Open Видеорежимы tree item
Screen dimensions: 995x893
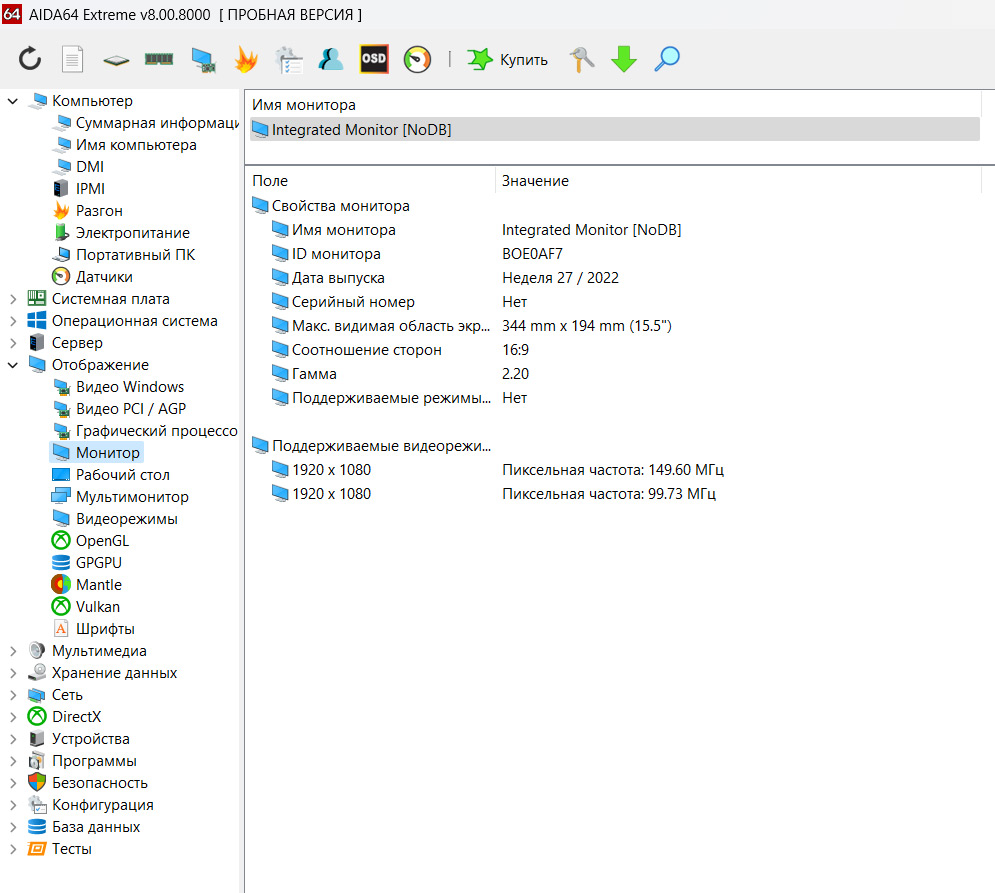[x=114, y=519]
